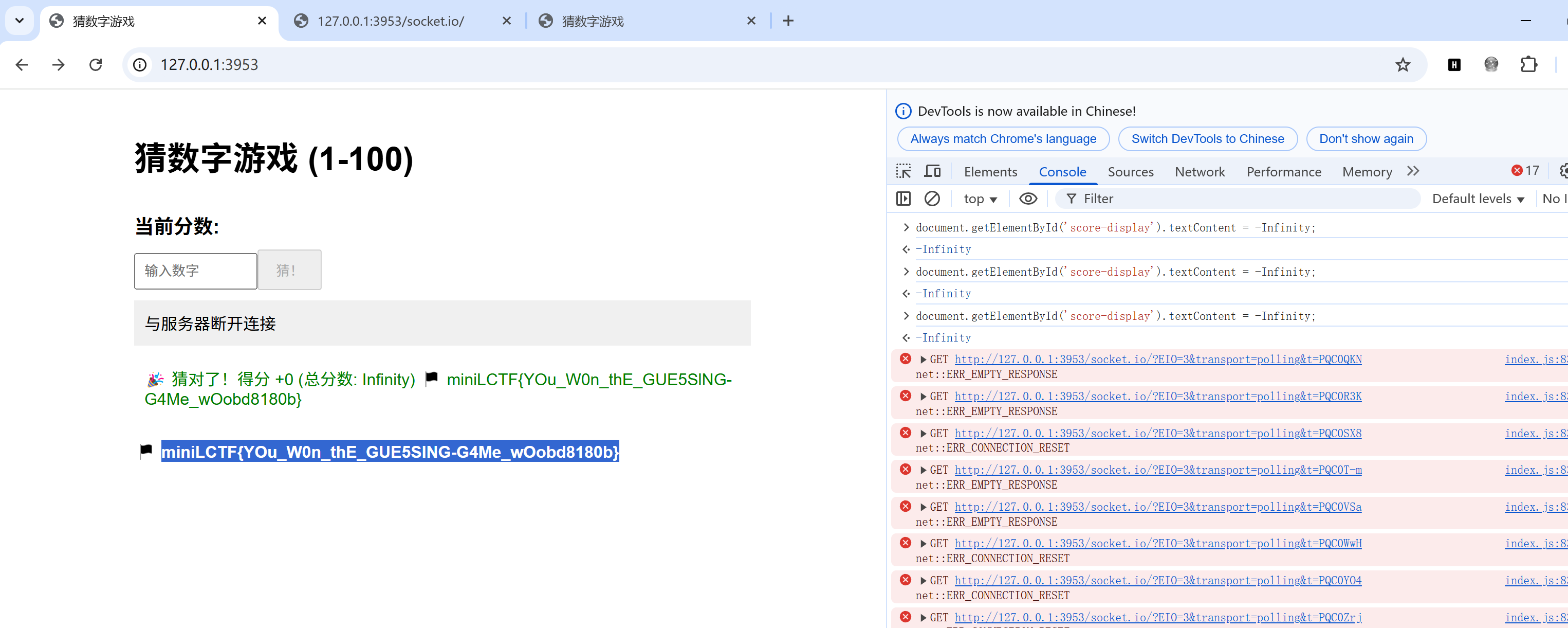Viewport: 1568px width, 628px height.
Task: Open the top context dropdown
Action: (980, 199)
